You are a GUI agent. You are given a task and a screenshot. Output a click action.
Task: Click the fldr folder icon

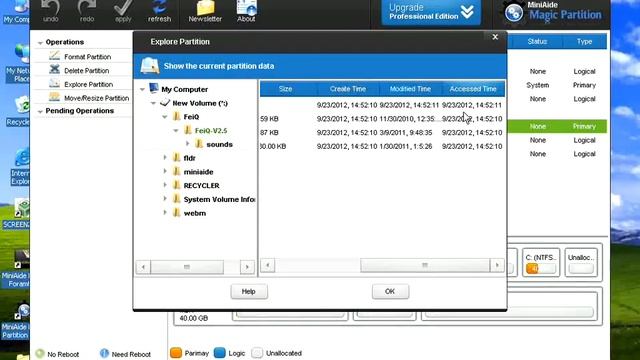pyautogui.click(x=177, y=158)
